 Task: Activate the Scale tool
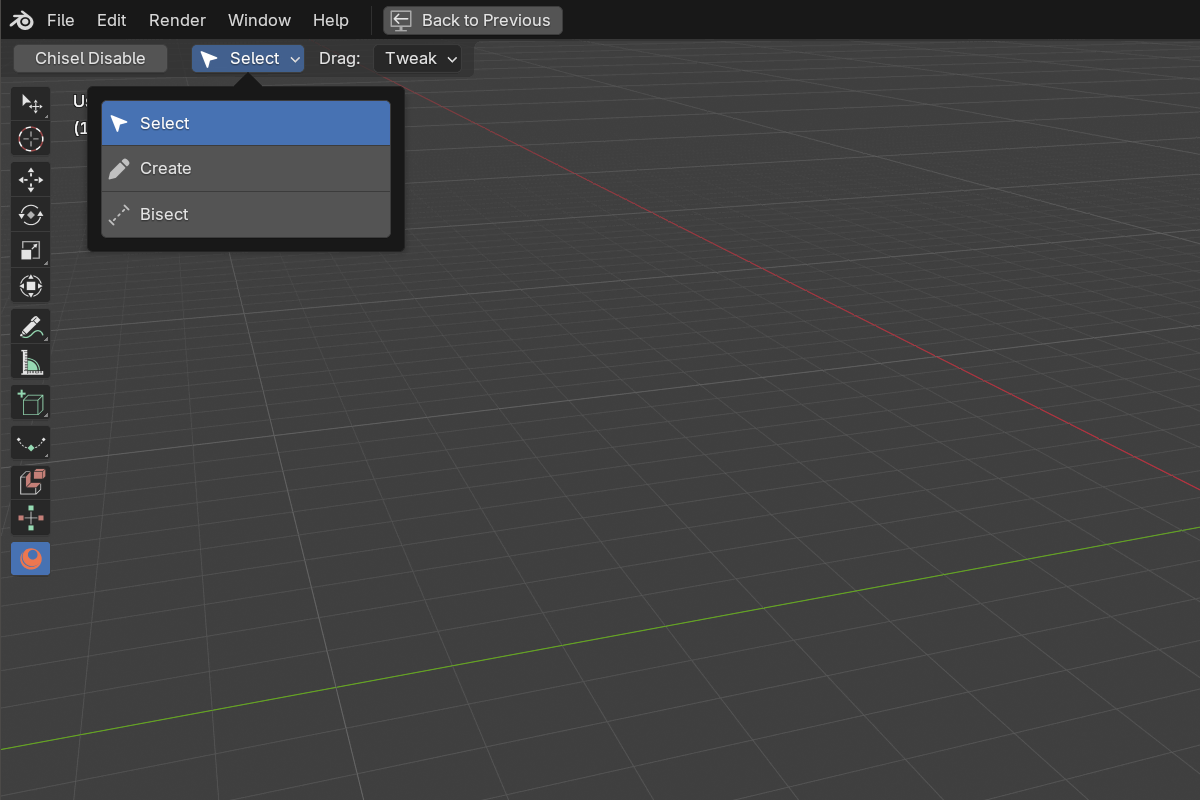click(31, 251)
